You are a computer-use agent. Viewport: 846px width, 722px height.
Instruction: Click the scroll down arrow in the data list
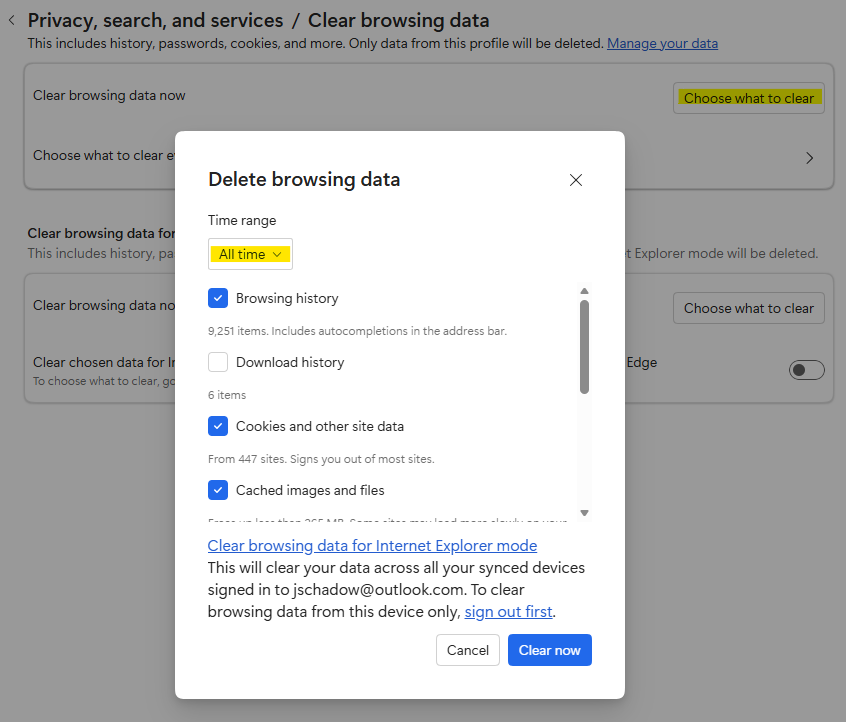click(x=584, y=513)
